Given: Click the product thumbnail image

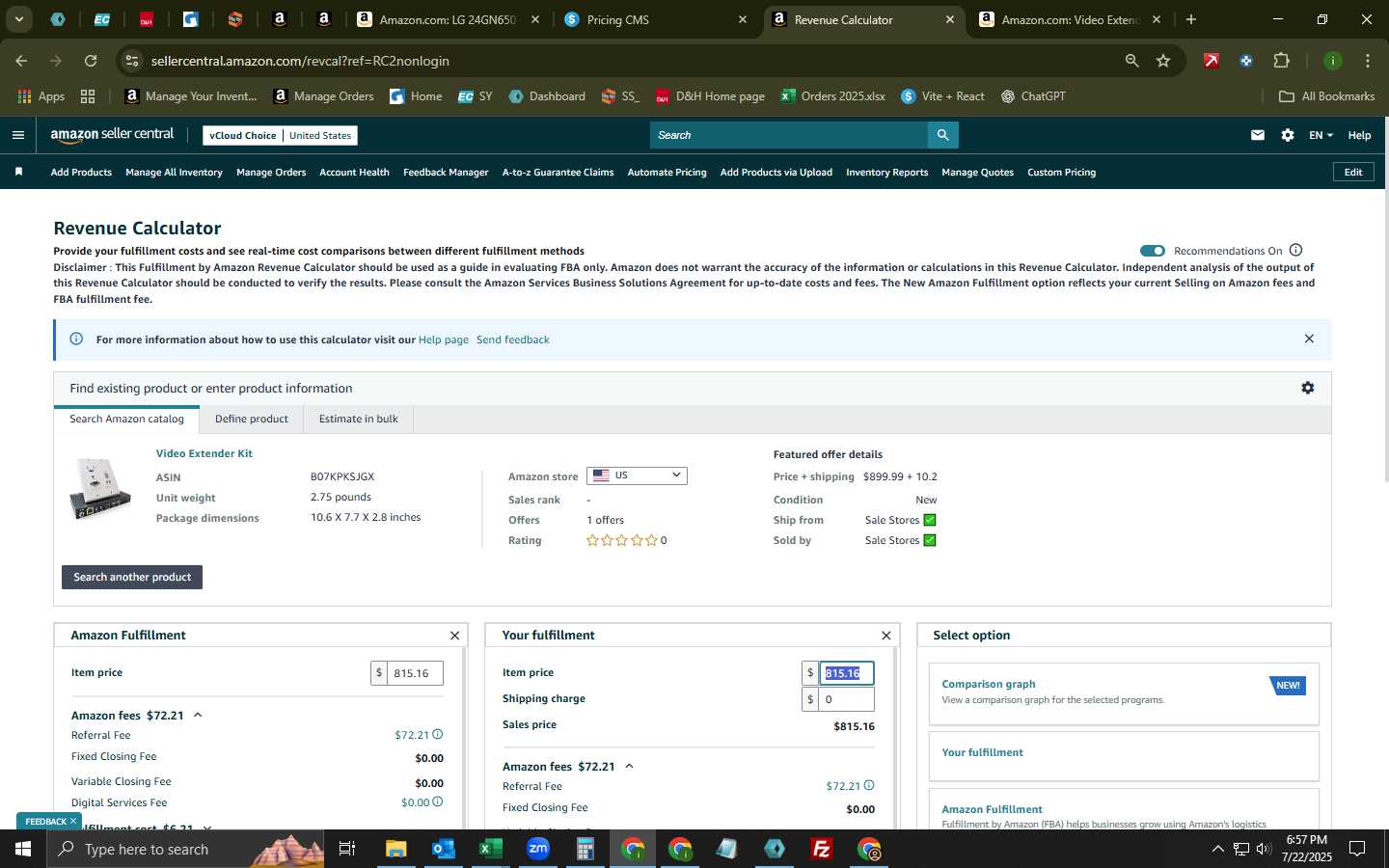Looking at the screenshot, I should [100, 489].
